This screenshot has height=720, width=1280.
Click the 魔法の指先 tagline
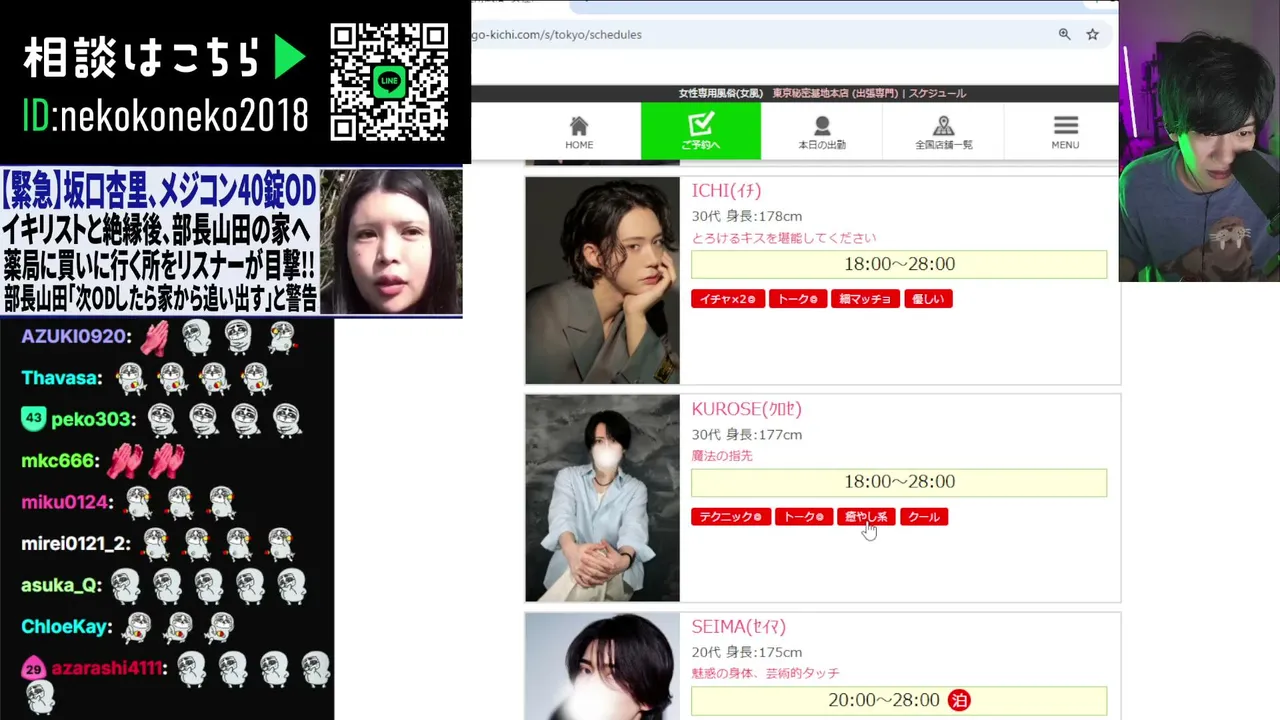[722, 456]
